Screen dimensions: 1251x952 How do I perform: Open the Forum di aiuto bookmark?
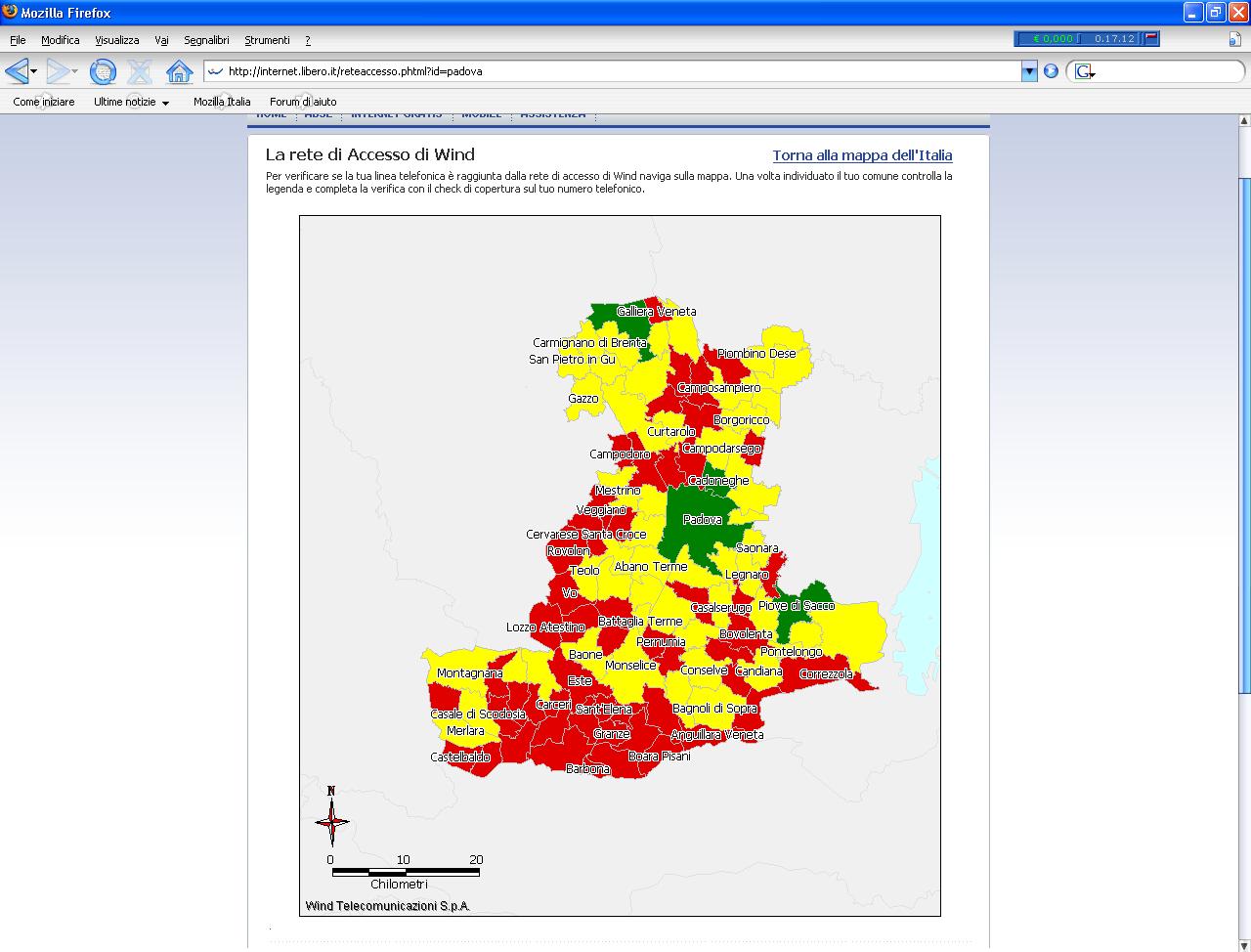303,102
